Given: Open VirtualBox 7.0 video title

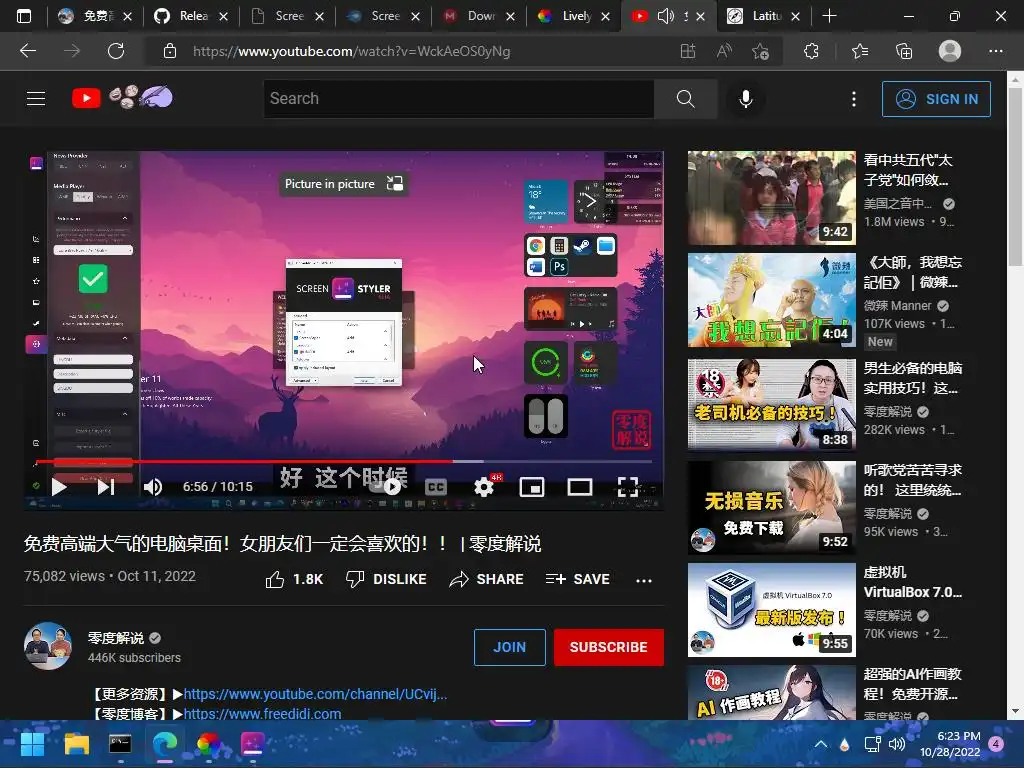Looking at the screenshot, I should pyautogui.click(x=912, y=582).
